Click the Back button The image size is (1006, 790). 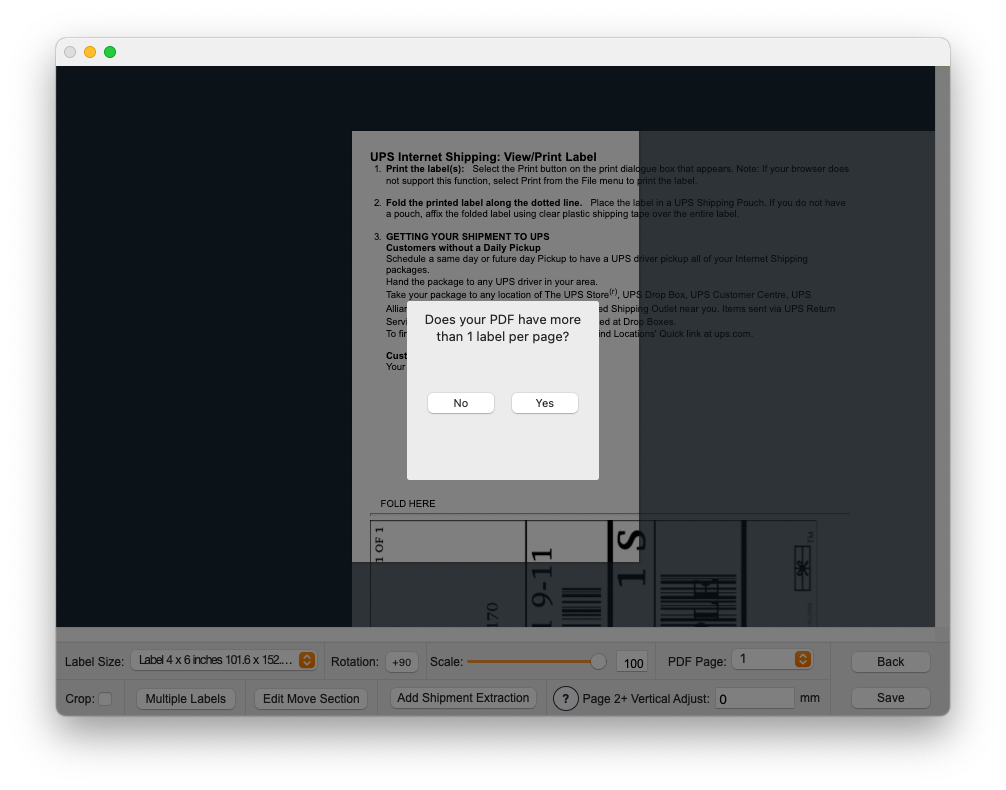coord(891,662)
